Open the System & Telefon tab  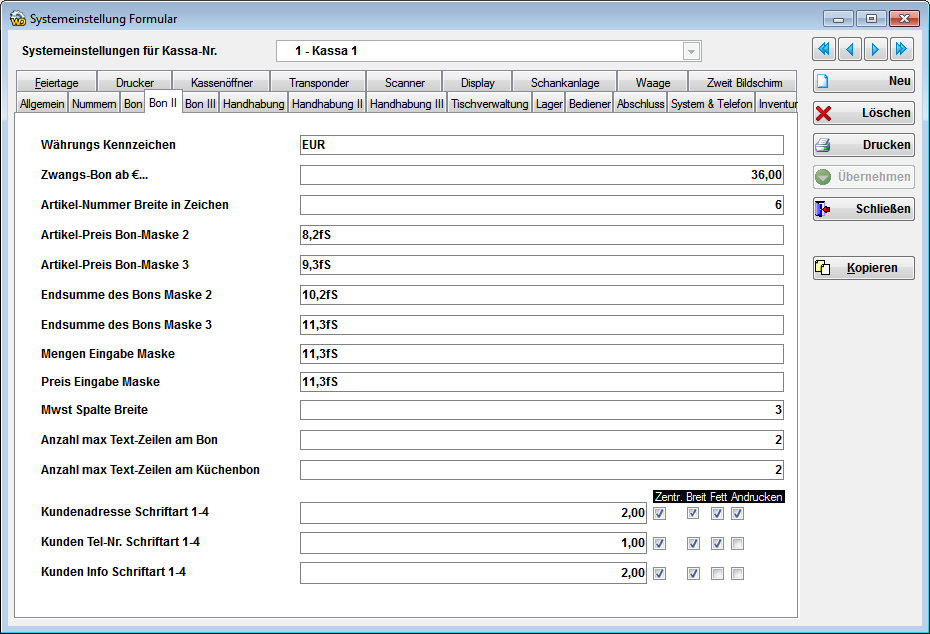[x=711, y=104]
